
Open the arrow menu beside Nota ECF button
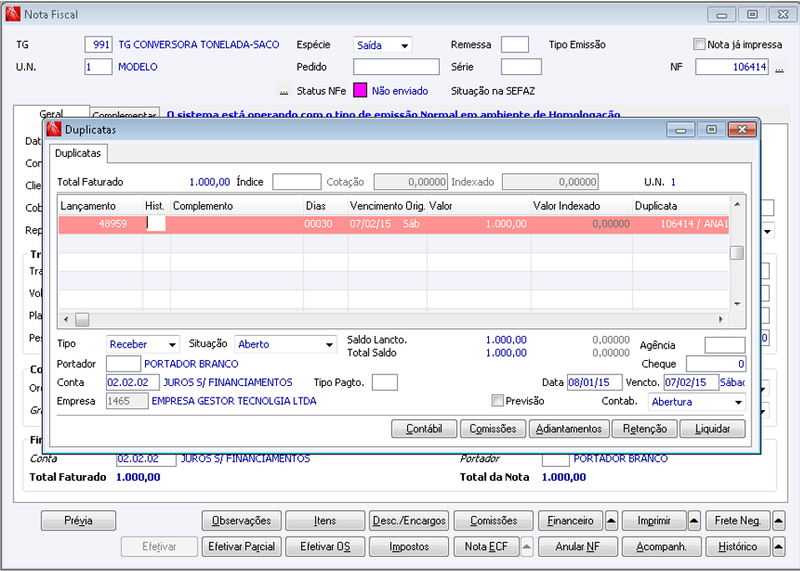click(527, 547)
